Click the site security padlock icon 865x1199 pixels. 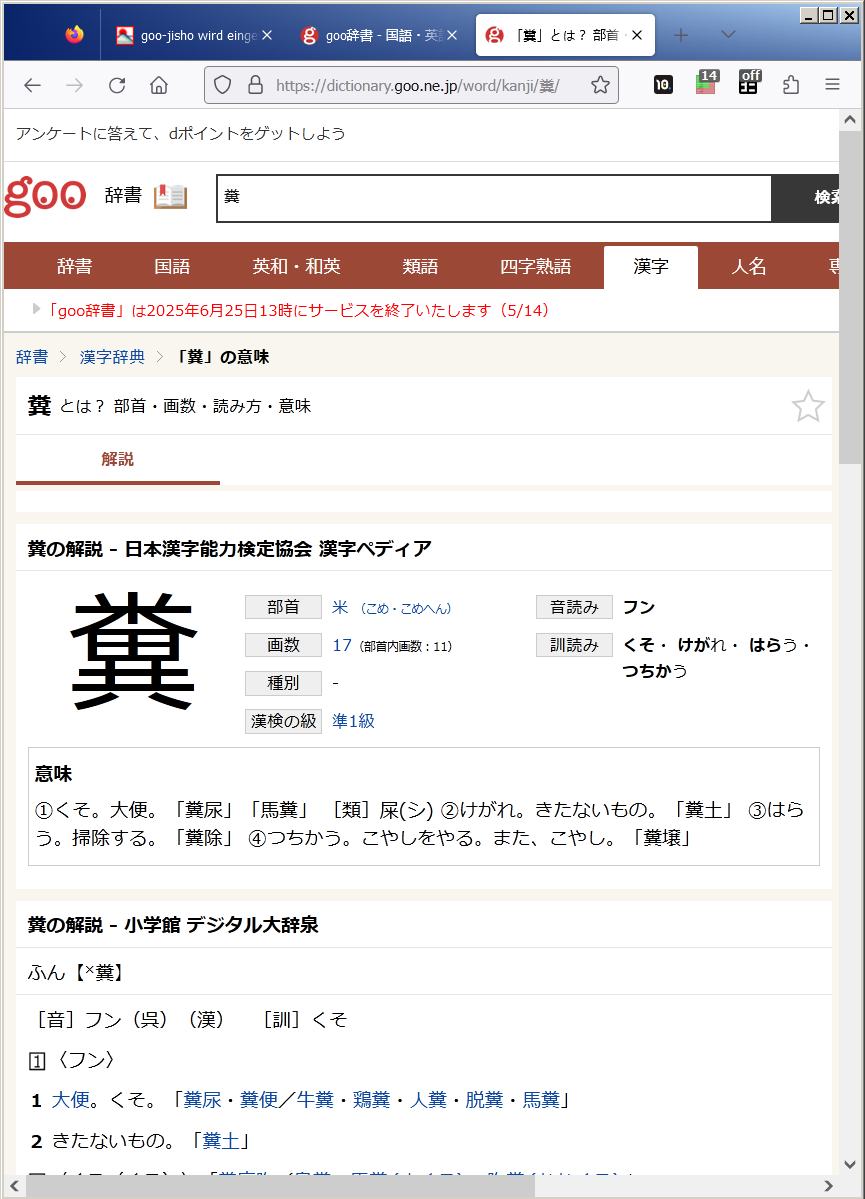pos(255,85)
